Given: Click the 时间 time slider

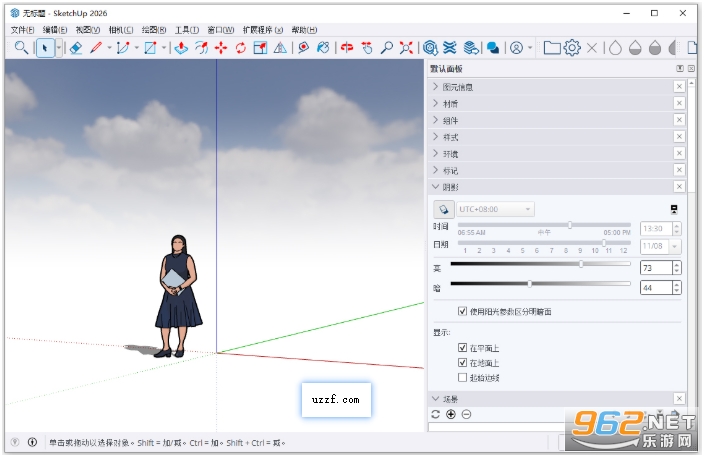Looking at the screenshot, I should point(544,225).
